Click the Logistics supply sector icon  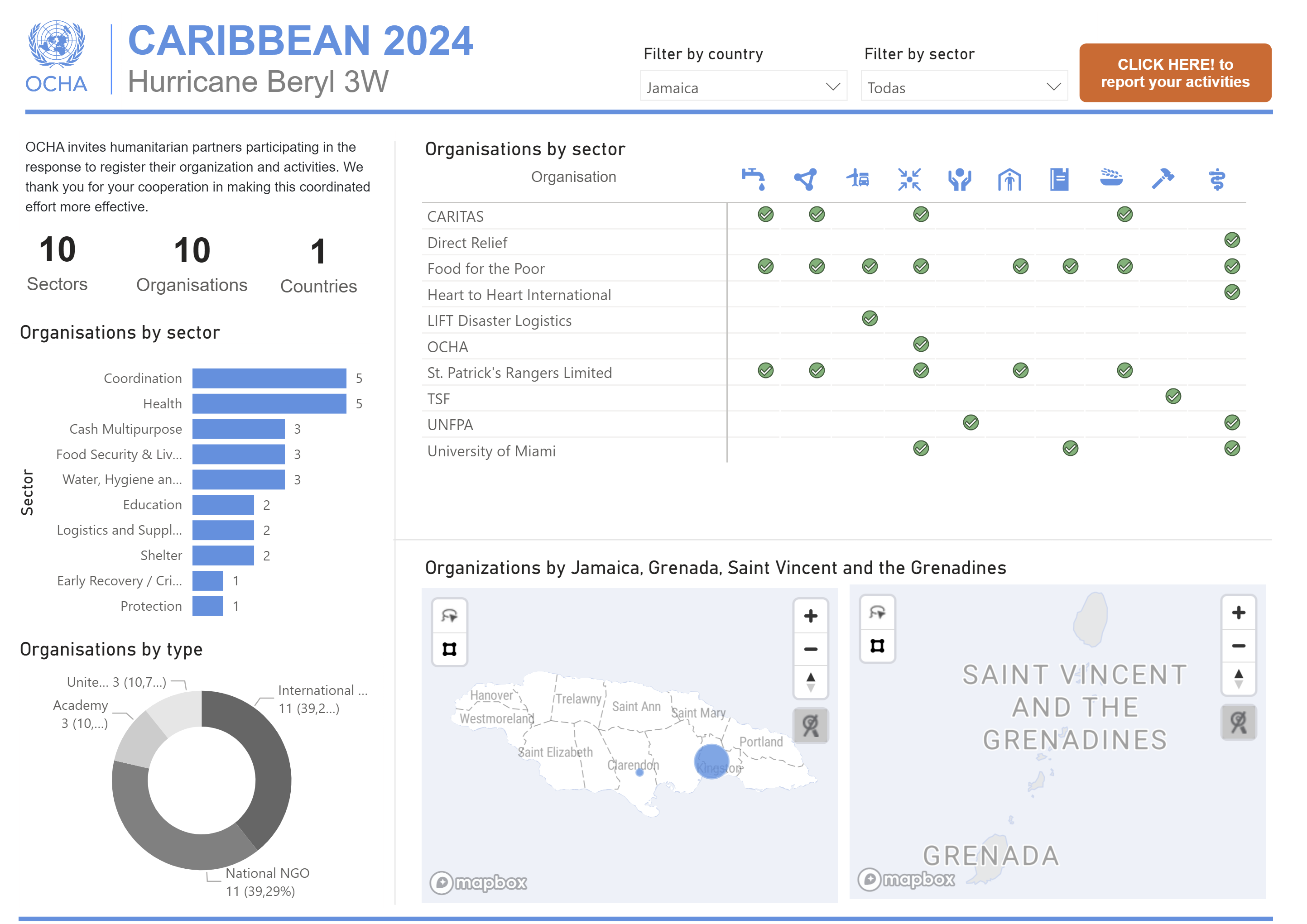click(x=857, y=179)
